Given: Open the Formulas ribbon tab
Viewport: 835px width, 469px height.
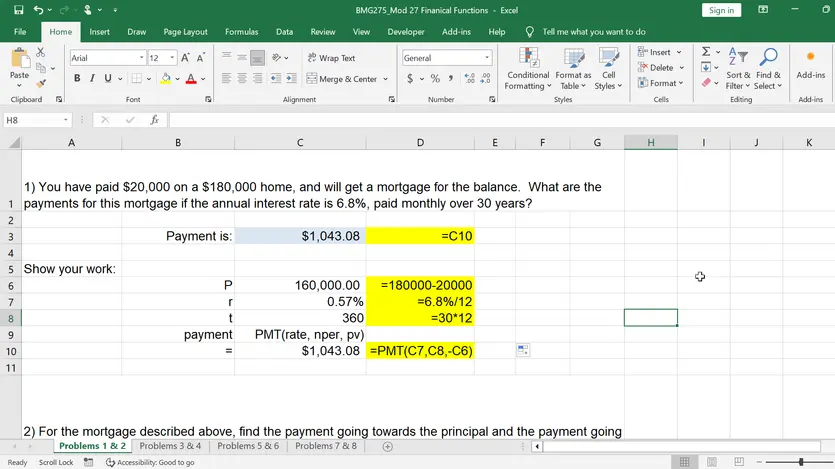Looking at the screenshot, I should click(241, 32).
